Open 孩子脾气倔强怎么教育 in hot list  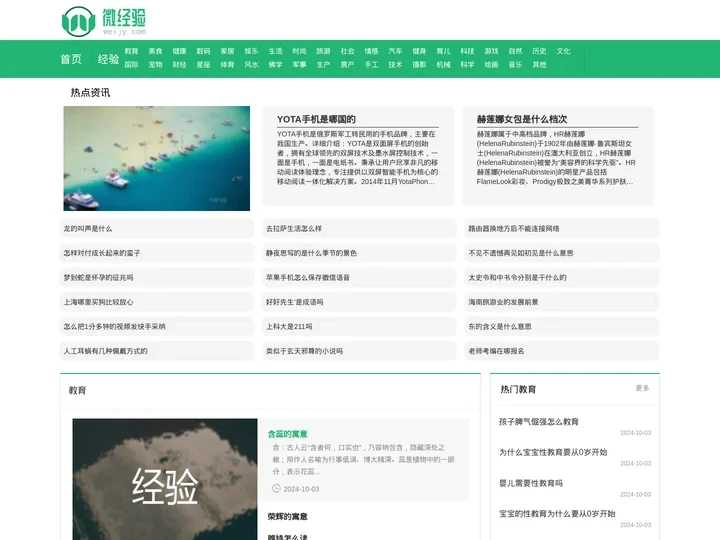pos(539,422)
